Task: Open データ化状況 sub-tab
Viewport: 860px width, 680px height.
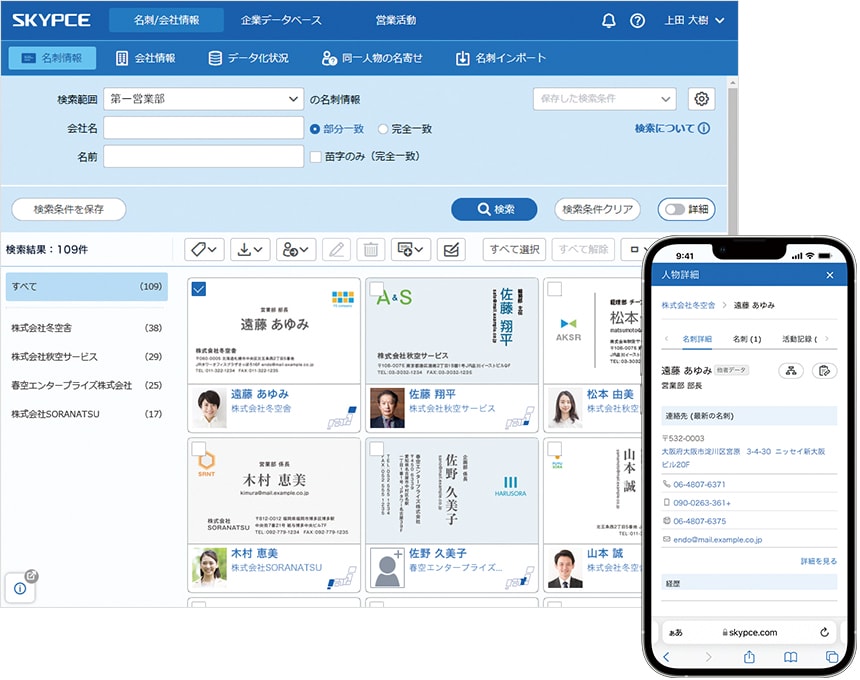Action: coord(248,58)
